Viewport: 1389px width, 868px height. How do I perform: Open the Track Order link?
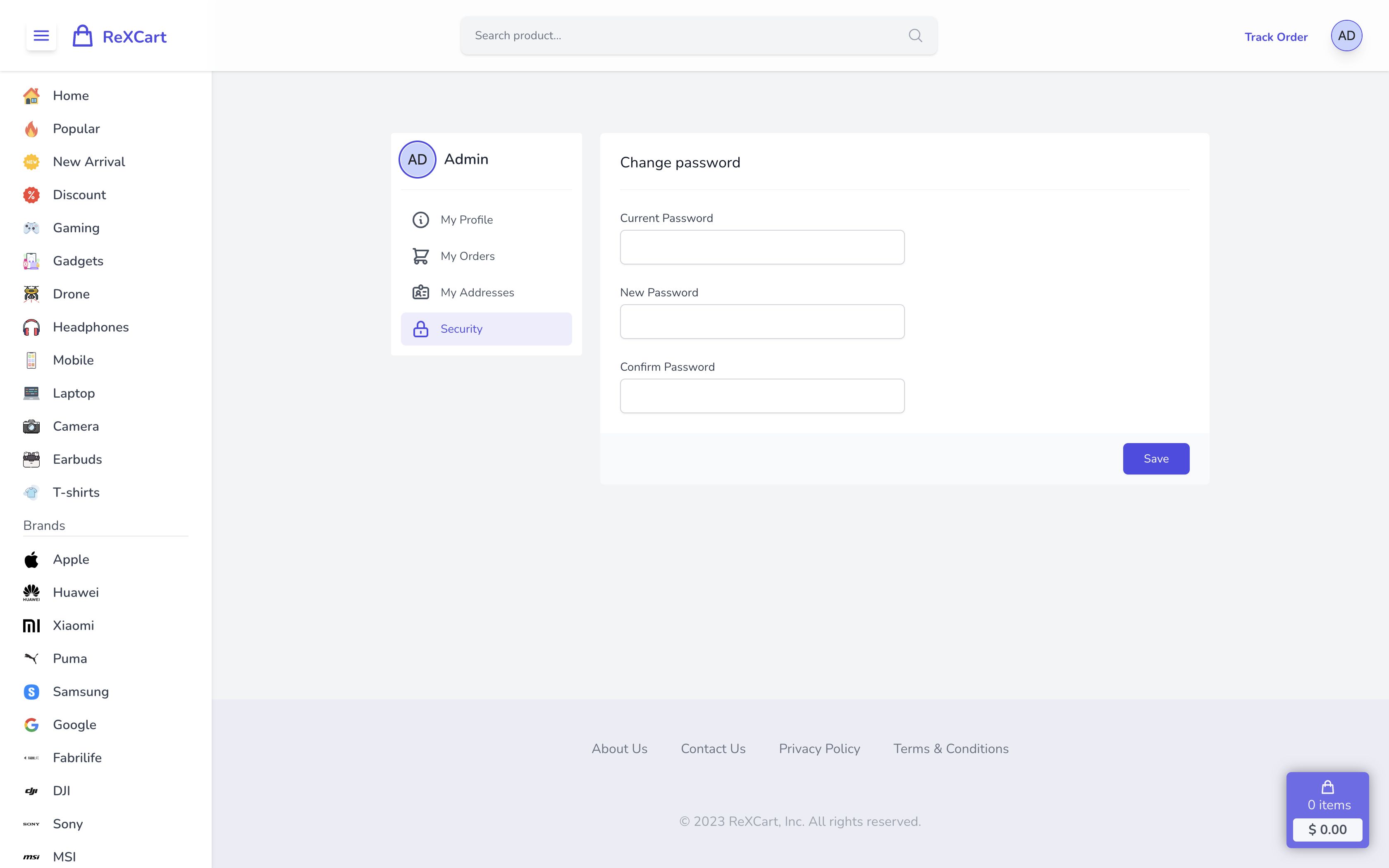1276,37
